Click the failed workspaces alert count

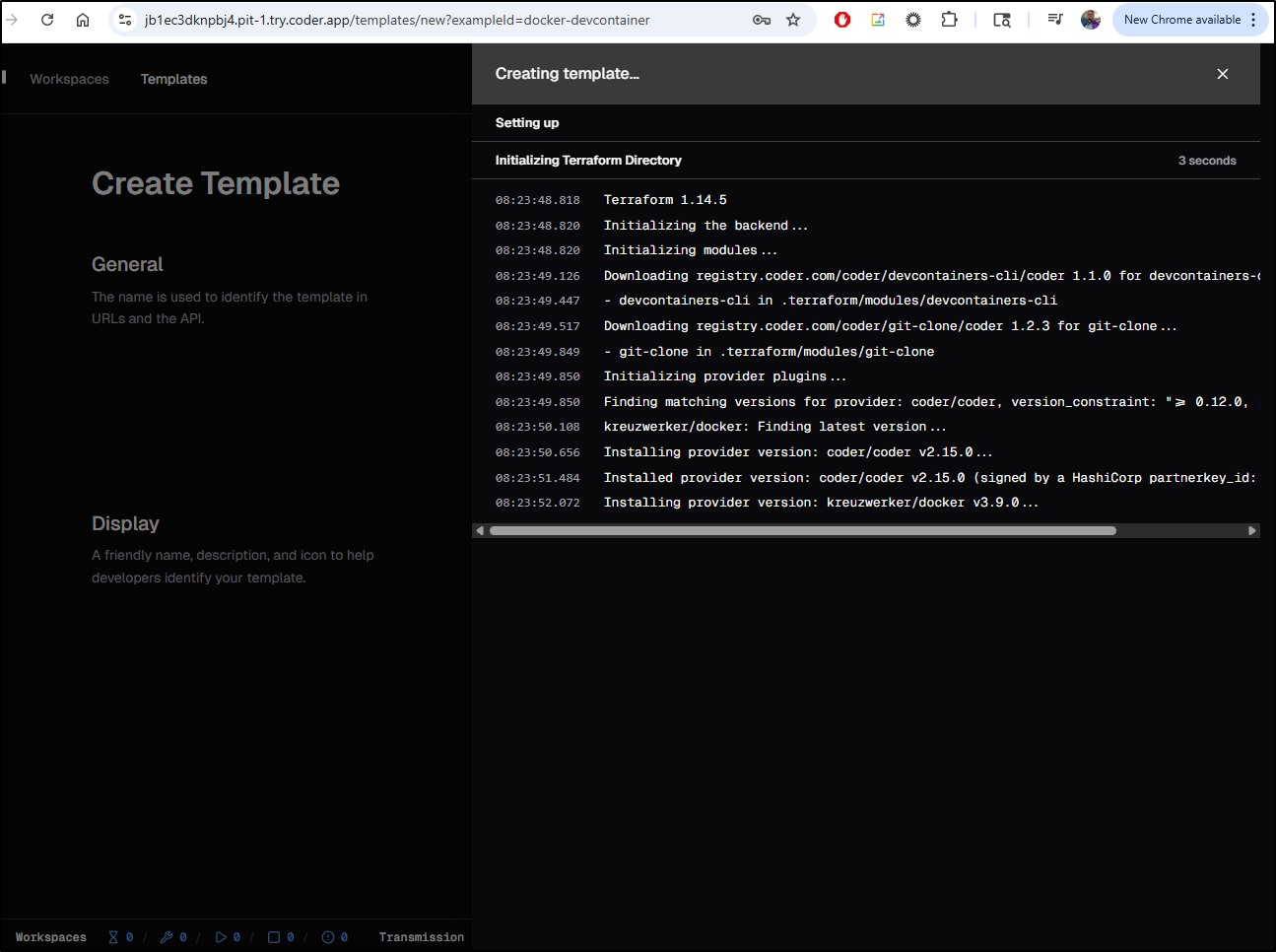pyautogui.click(x=335, y=937)
